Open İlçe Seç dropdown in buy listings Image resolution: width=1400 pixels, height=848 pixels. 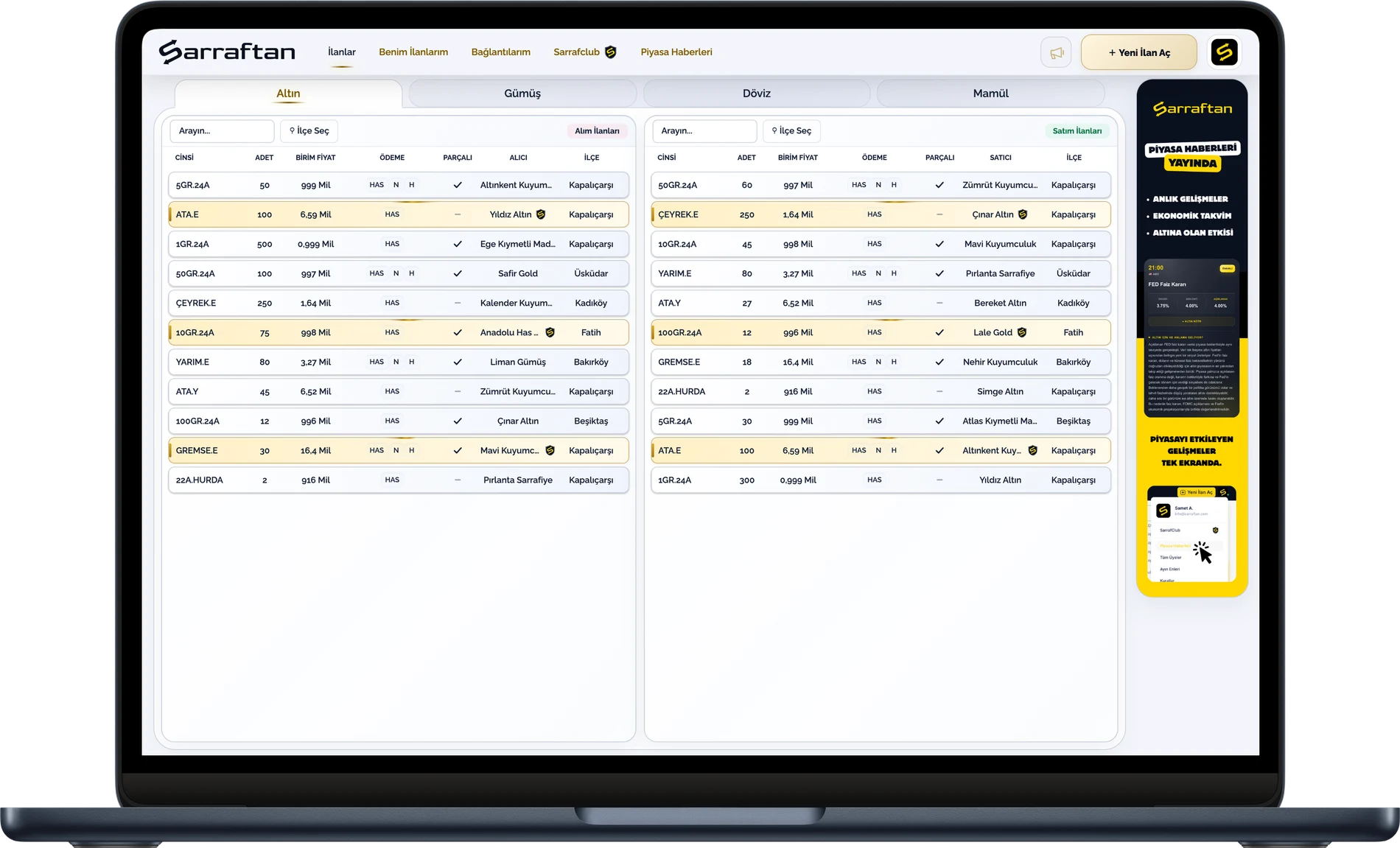[309, 131]
